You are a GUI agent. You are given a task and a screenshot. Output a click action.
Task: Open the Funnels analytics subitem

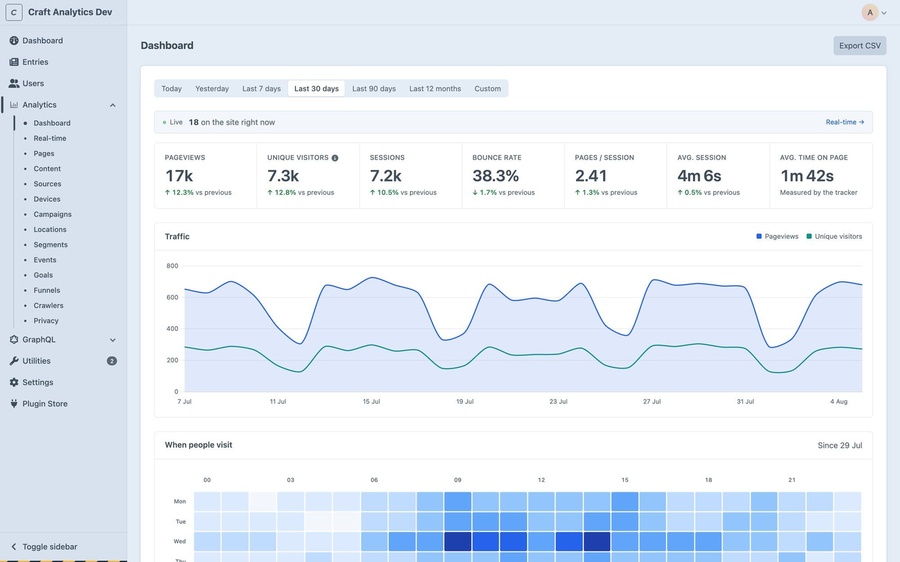46,290
